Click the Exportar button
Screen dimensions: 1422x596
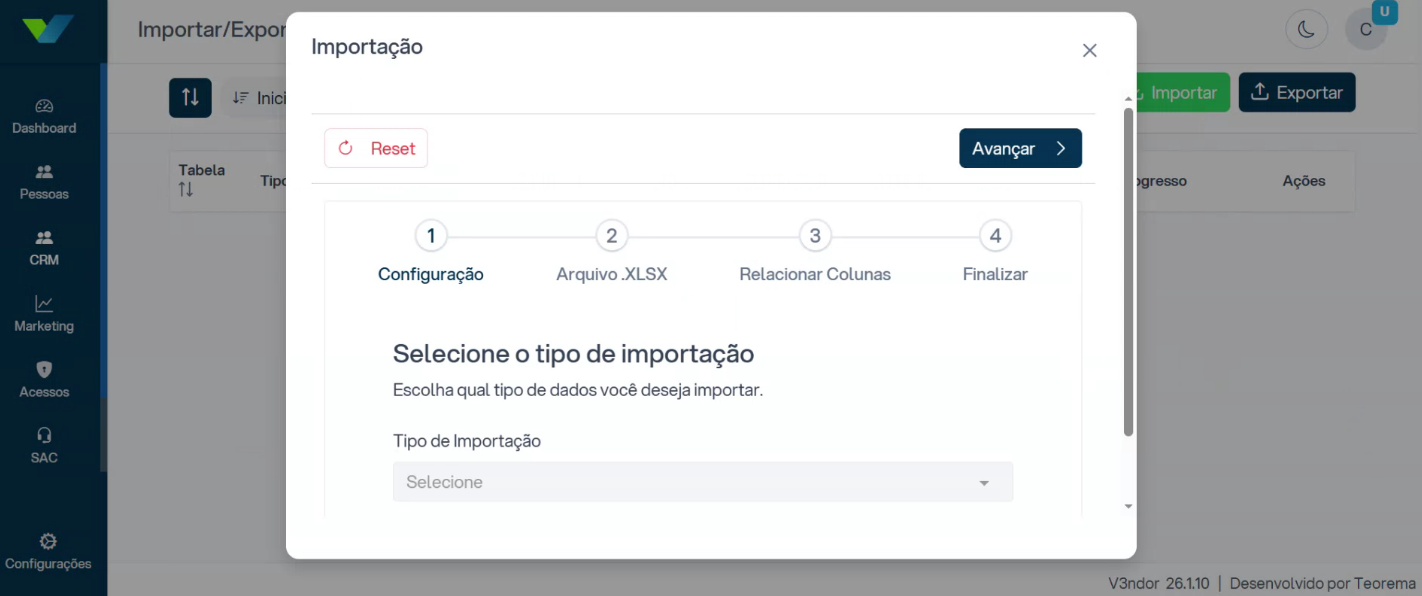[x=1297, y=92]
